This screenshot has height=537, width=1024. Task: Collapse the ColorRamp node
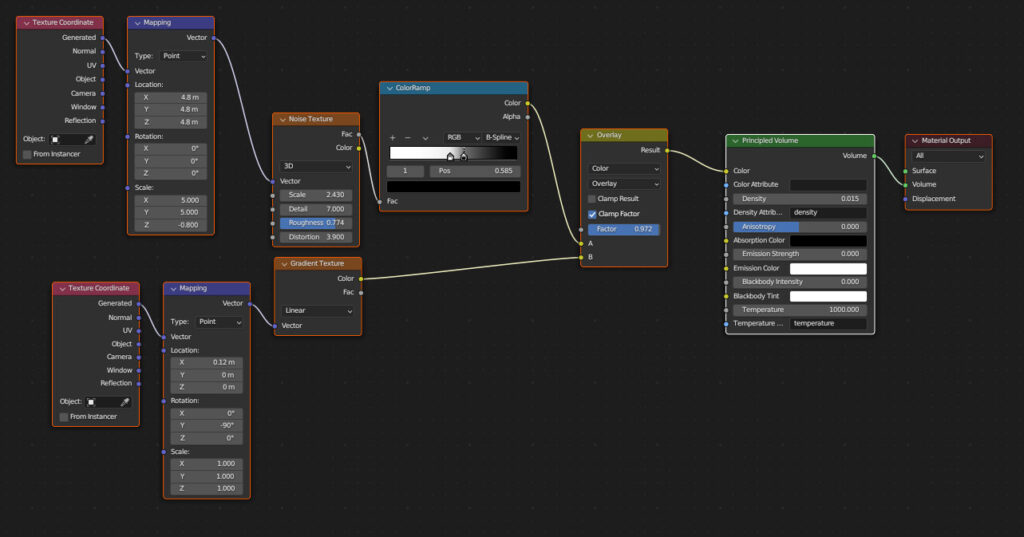point(390,88)
